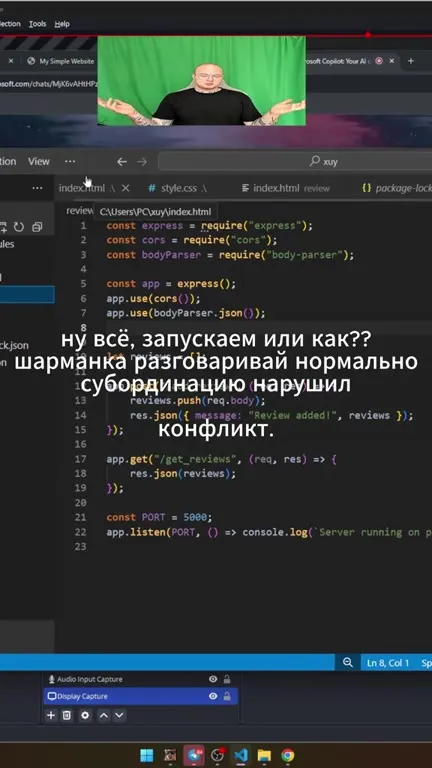Refresh the Explorer file tree
The width and height of the screenshot is (432, 768).
[x=19, y=227]
